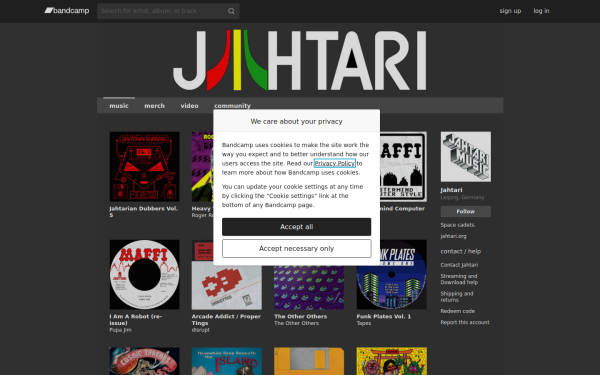The image size is (600, 375).
Task: Open Shipping and returns link
Action: point(457,297)
